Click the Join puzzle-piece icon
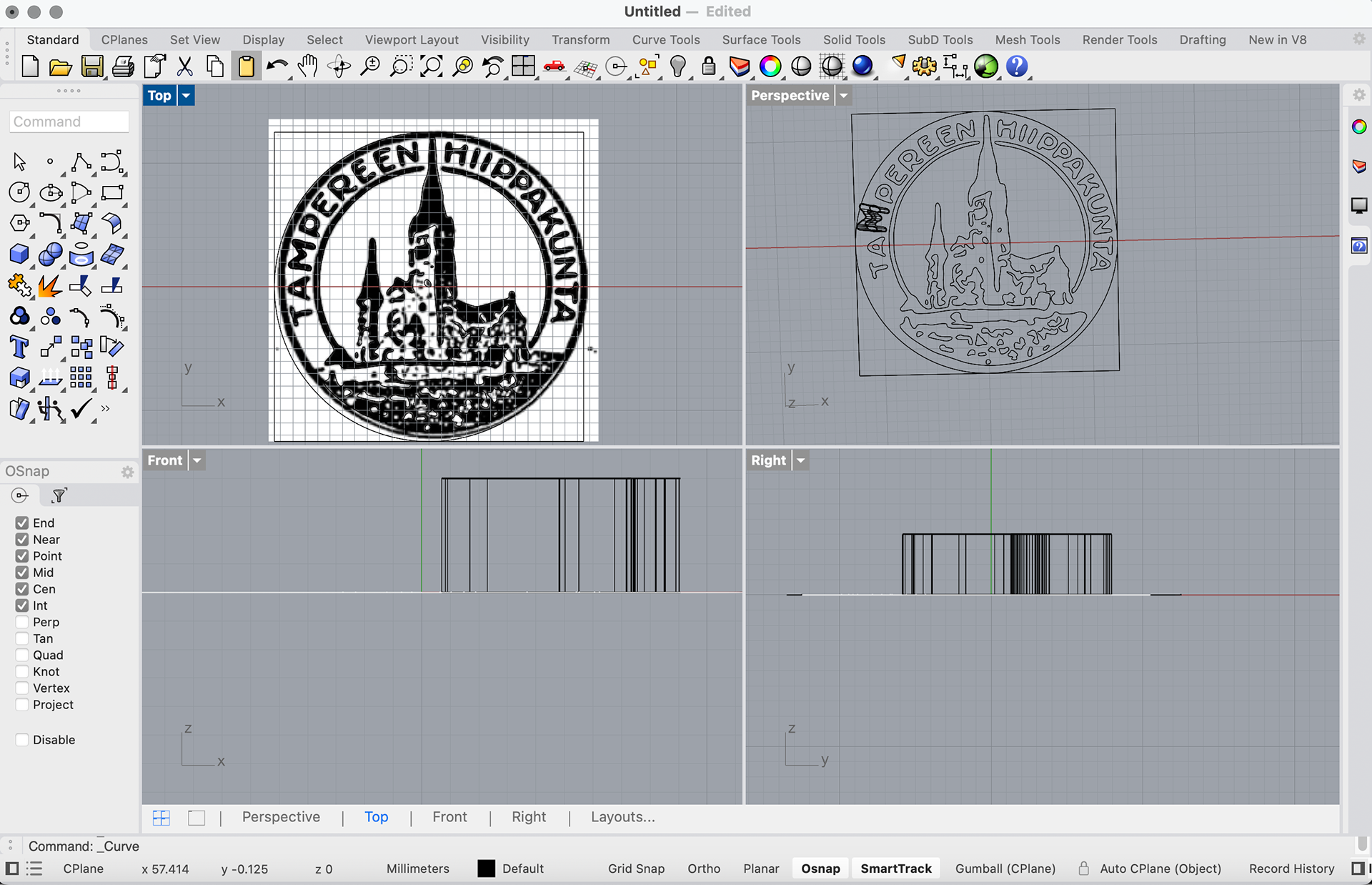The height and width of the screenshot is (885, 1372). point(19,285)
